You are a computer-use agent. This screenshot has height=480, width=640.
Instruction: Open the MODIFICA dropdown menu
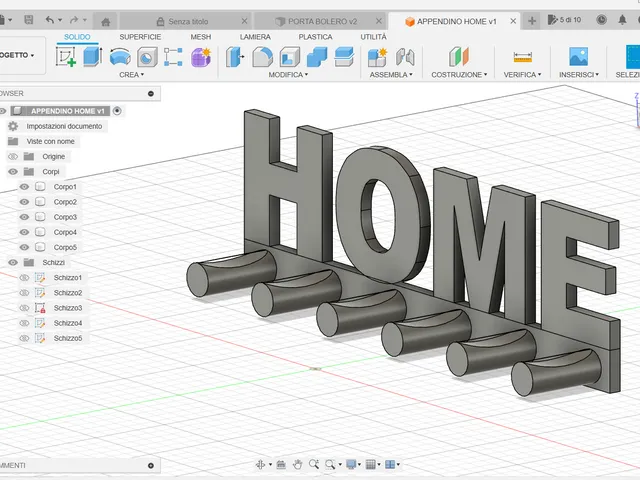click(x=288, y=75)
